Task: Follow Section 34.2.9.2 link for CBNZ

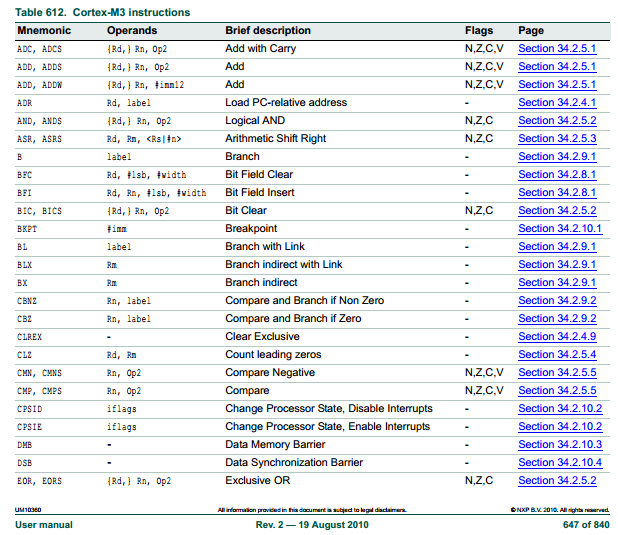Action: point(557,300)
